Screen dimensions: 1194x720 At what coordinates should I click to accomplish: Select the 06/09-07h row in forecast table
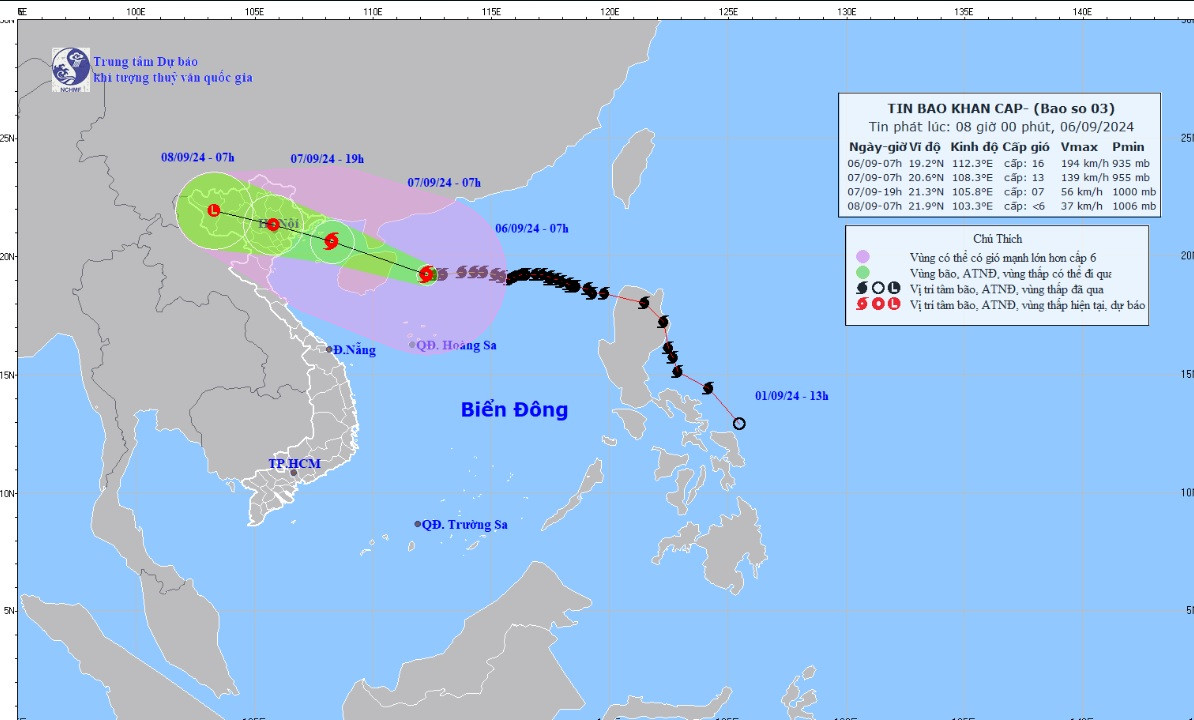coord(1000,162)
